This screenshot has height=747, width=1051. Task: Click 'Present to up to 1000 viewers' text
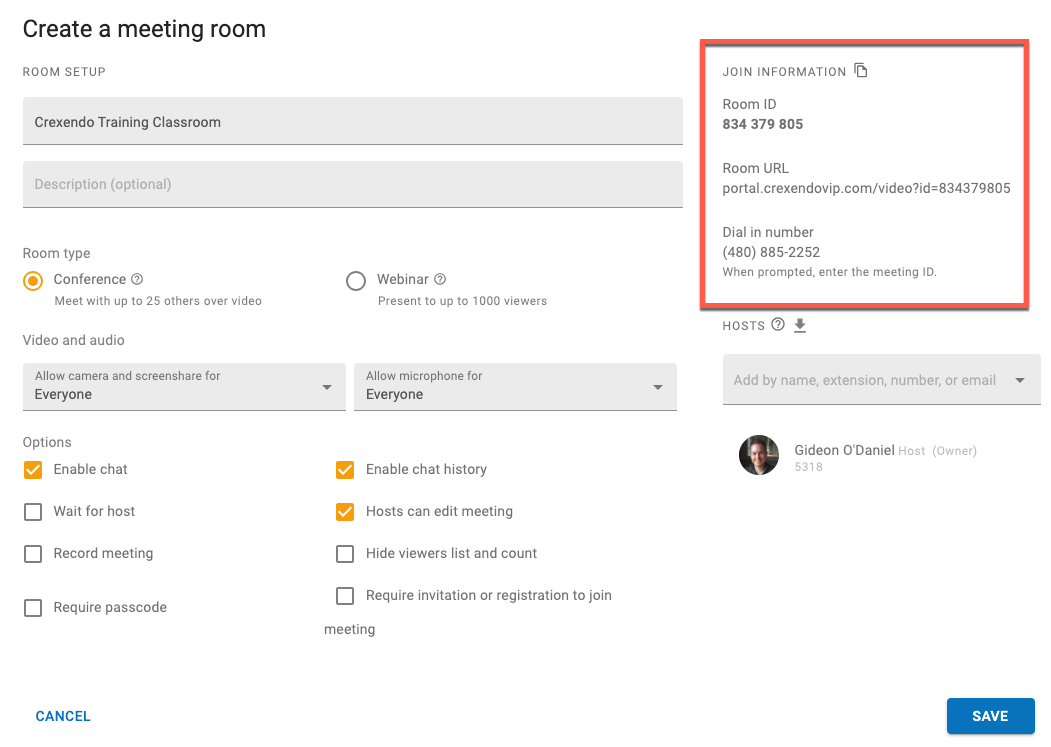point(462,301)
